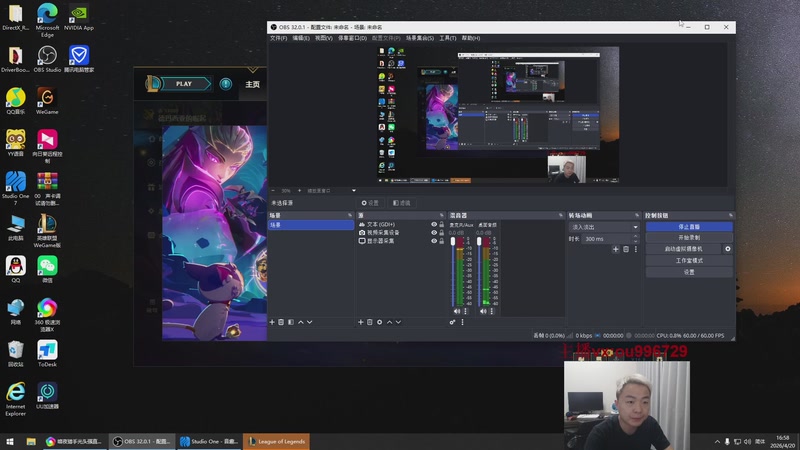The width and height of the screenshot is (800, 450).
Task: Toggle lock on 视频采集设备 source
Action: tap(442, 233)
